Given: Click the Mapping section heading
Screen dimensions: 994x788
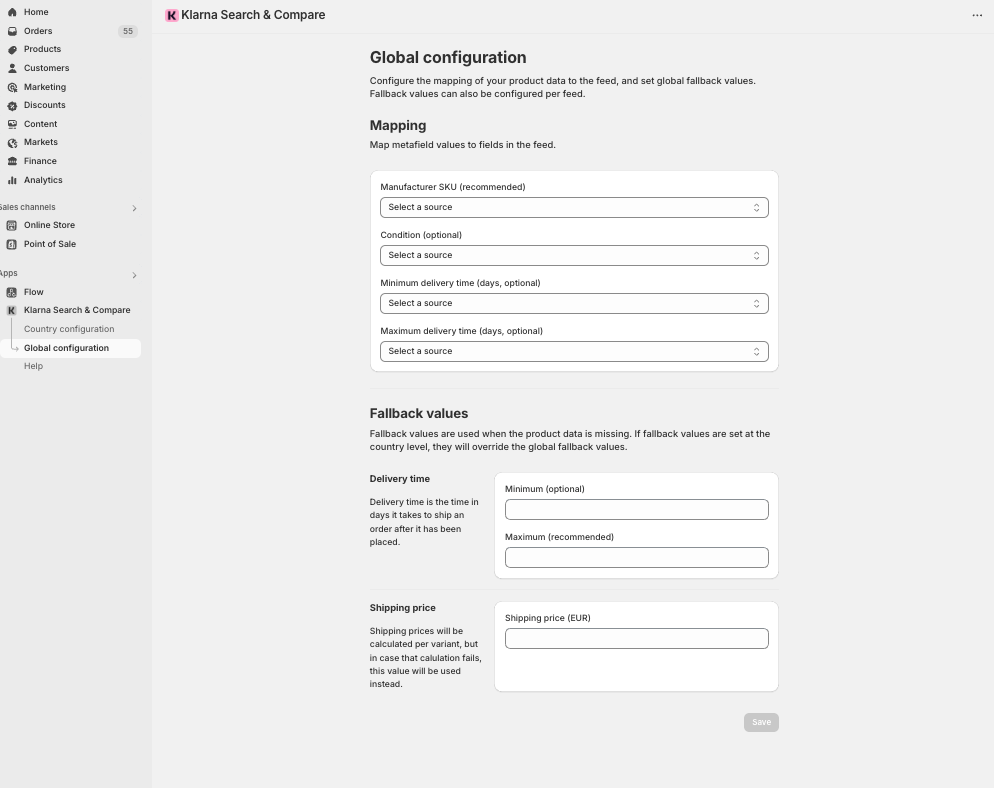Looking at the screenshot, I should pyautogui.click(x=398, y=126).
